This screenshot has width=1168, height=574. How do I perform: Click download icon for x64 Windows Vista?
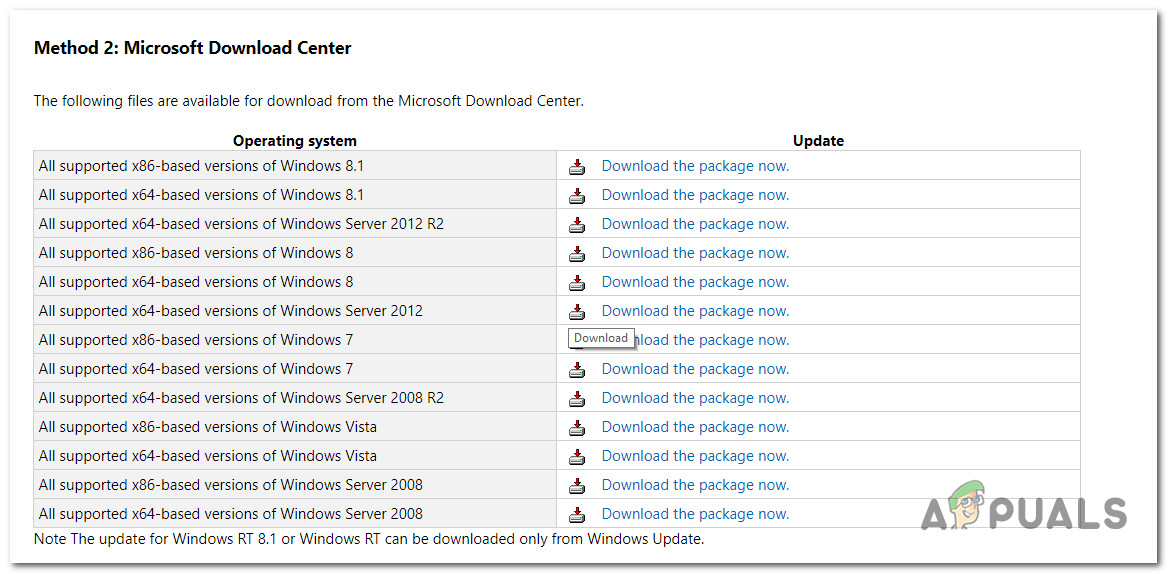(577, 457)
